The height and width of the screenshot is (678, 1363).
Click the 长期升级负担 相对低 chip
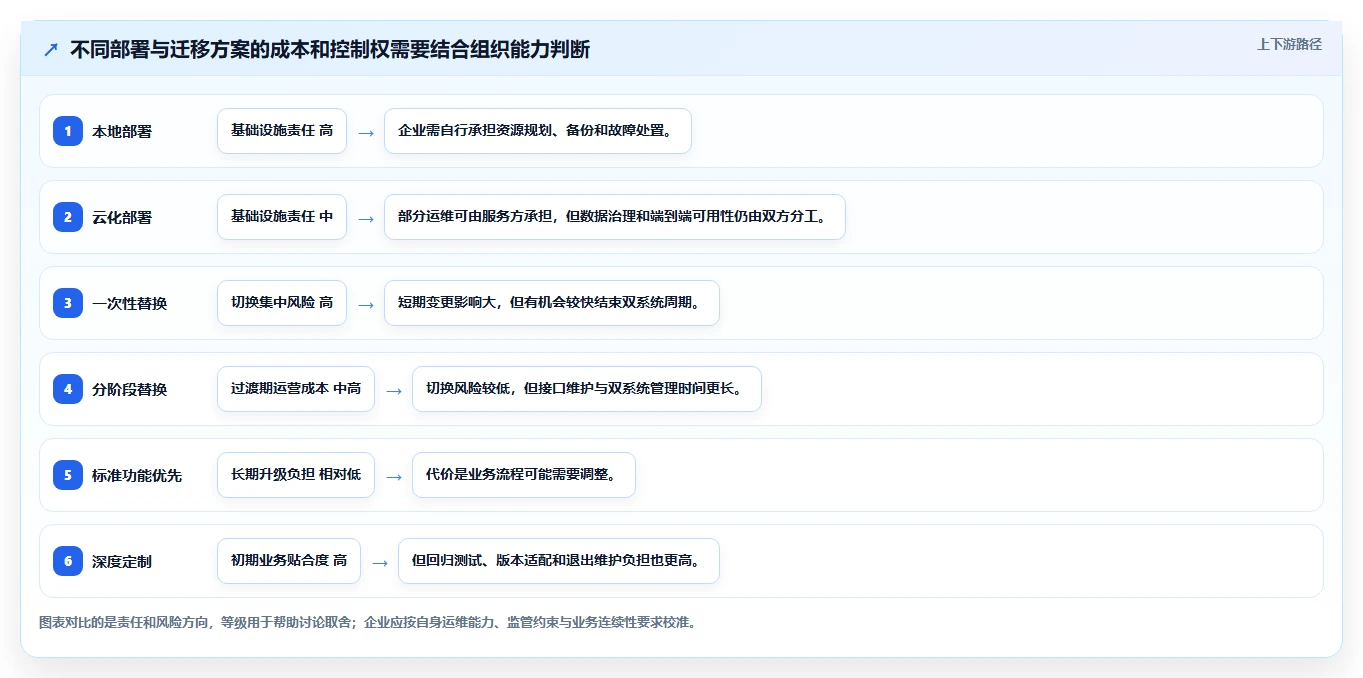point(296,475)
